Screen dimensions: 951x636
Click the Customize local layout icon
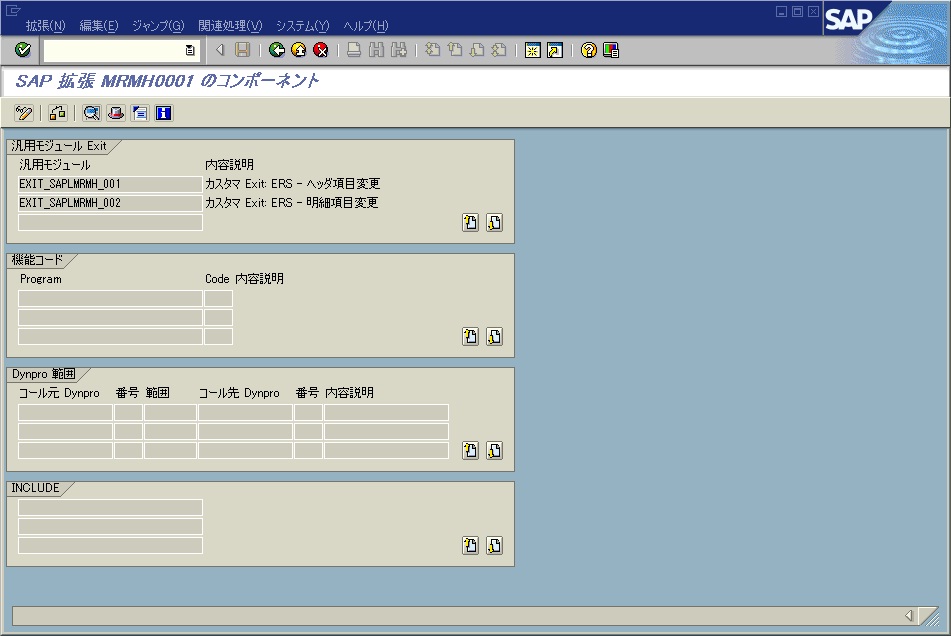611,50
